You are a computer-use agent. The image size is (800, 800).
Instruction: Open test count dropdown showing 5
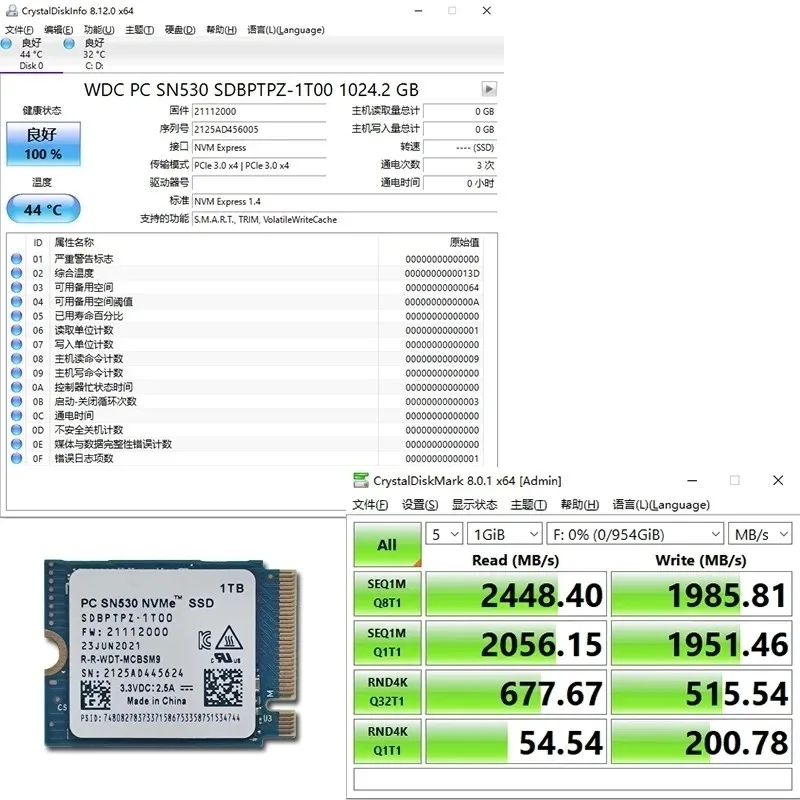(x=444, y=534)
